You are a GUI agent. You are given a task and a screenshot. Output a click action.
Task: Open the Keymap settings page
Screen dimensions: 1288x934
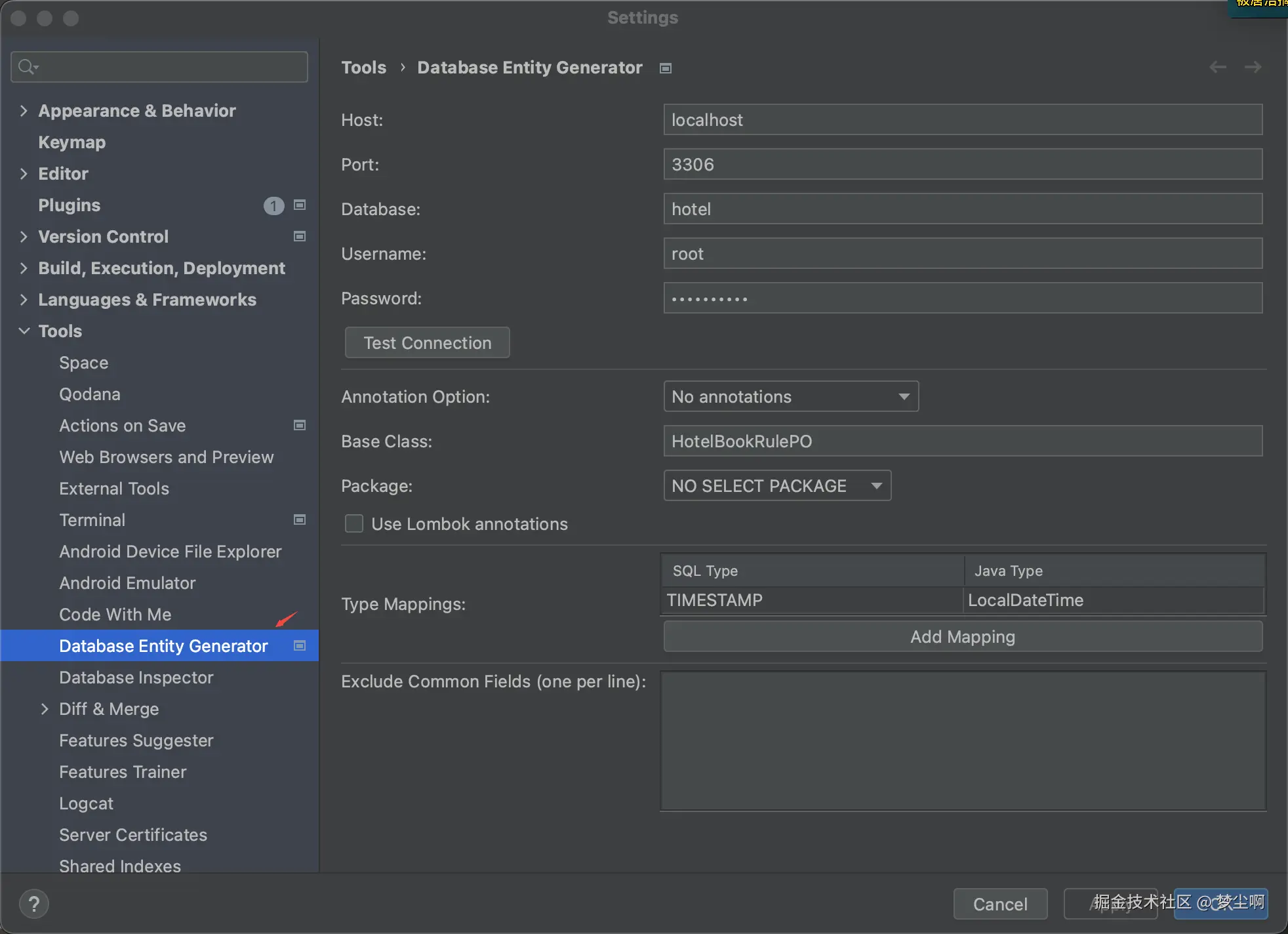pos(71,142)
